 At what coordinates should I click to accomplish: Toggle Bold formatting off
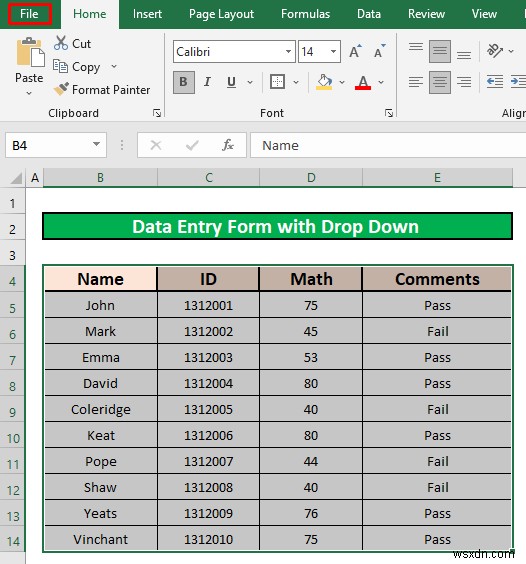(x=183, y=82)
